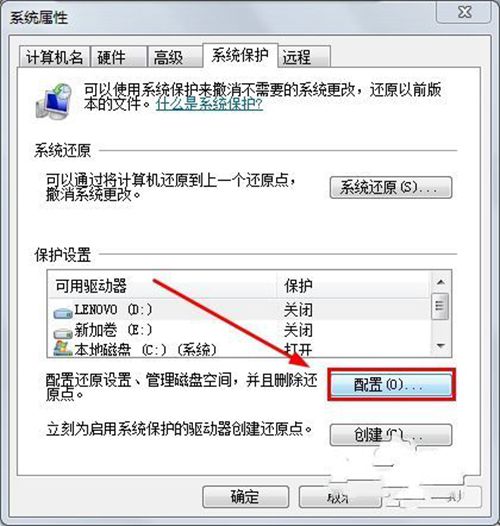This screenshot has height=526, width=500.
Task: Open the 硬件 tab
Action: pyautogui.click(x=118, y=57)
